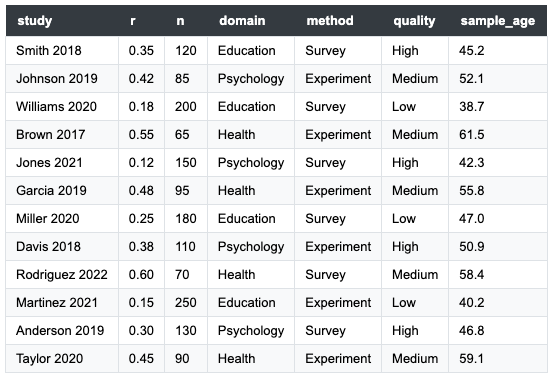Select Brown 2017 sample size 65
Viewport: 552px width, 378px height.
tap(186, 134)
